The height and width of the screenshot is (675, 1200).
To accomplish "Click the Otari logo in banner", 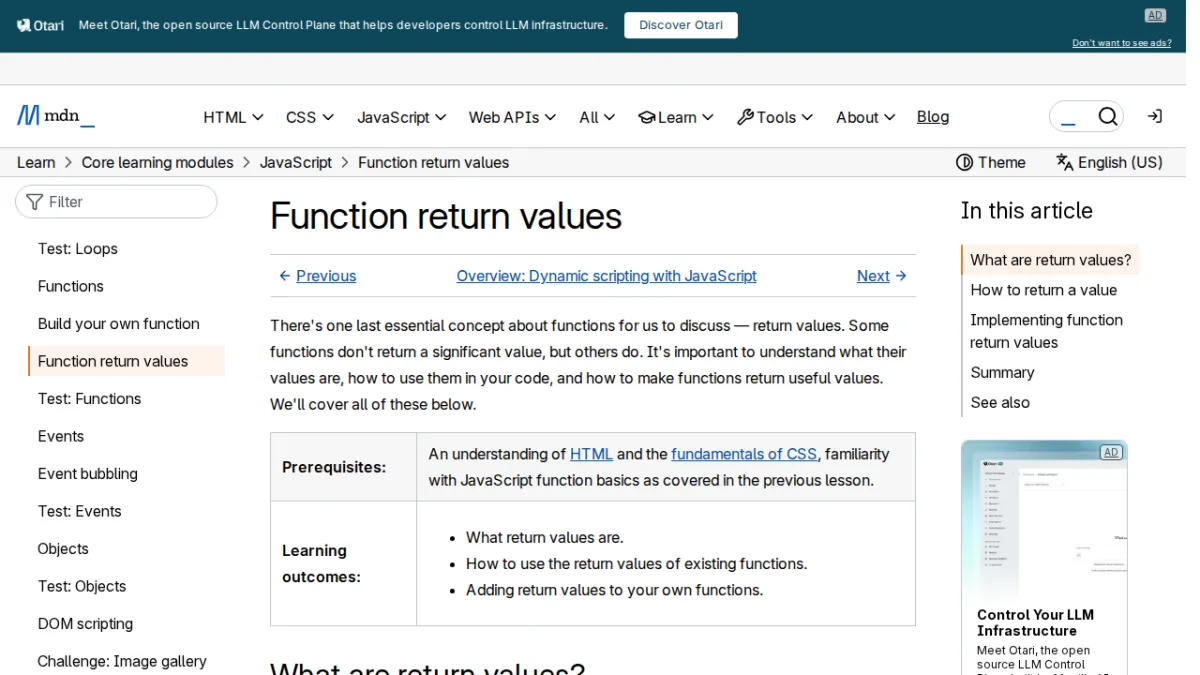I will pos(41,25).
